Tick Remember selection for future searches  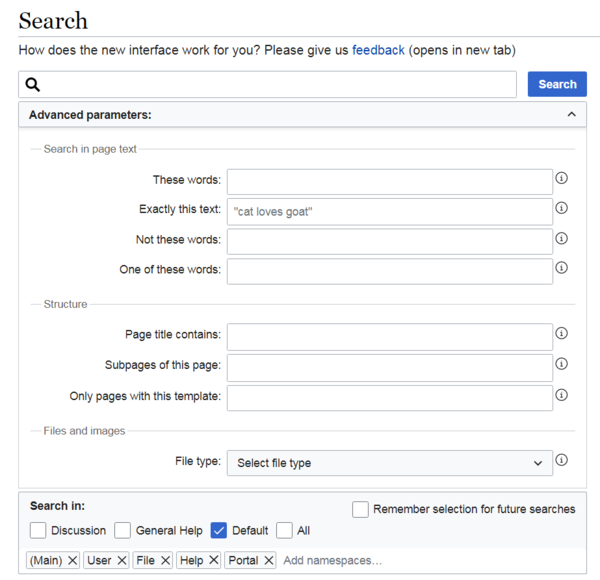pos(360,509)
